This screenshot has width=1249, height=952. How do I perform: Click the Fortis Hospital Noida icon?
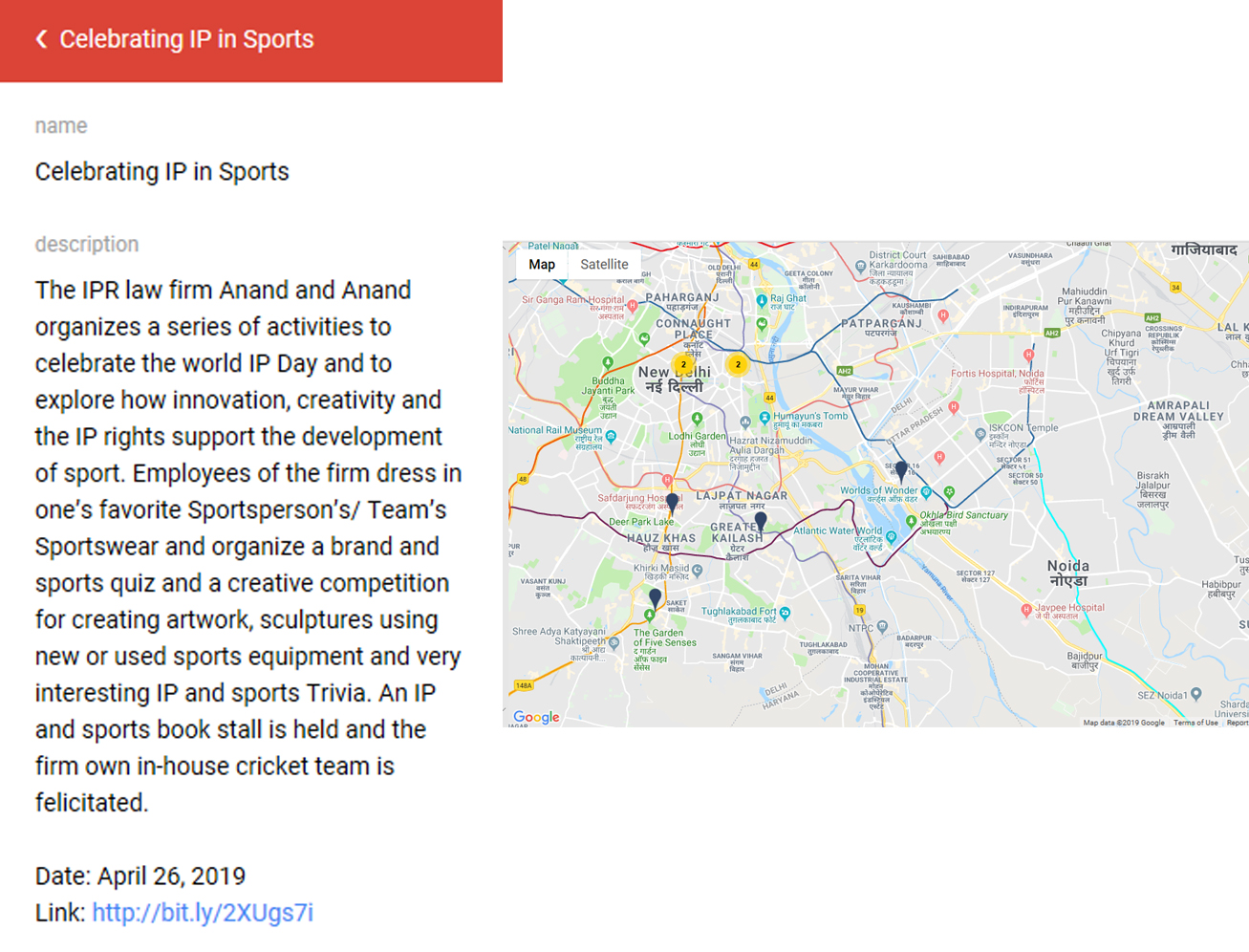click(x=1028, y=355)
